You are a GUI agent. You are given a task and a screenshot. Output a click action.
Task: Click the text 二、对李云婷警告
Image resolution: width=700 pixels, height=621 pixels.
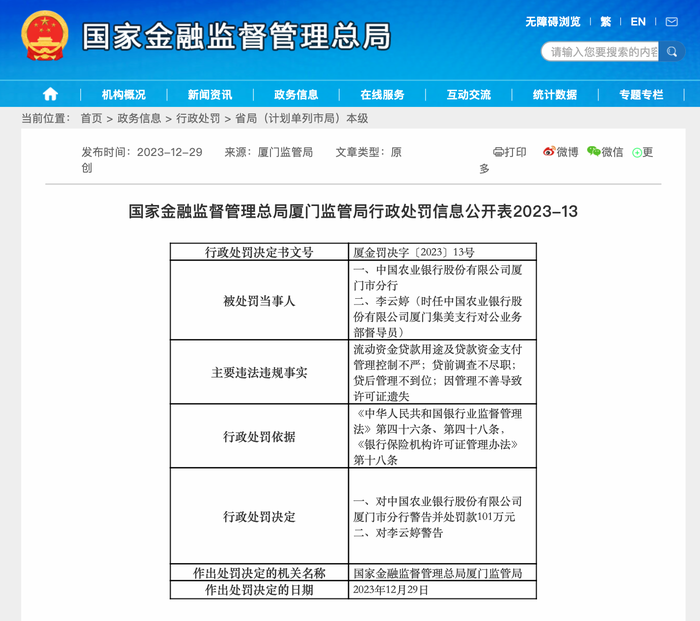tap(398, 533)
